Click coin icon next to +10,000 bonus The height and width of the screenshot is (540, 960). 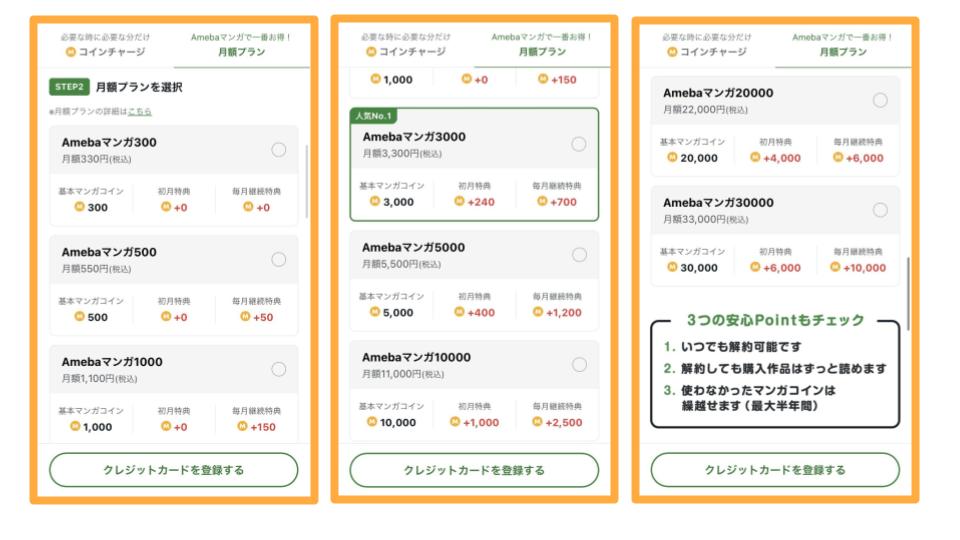coord(837,268)
